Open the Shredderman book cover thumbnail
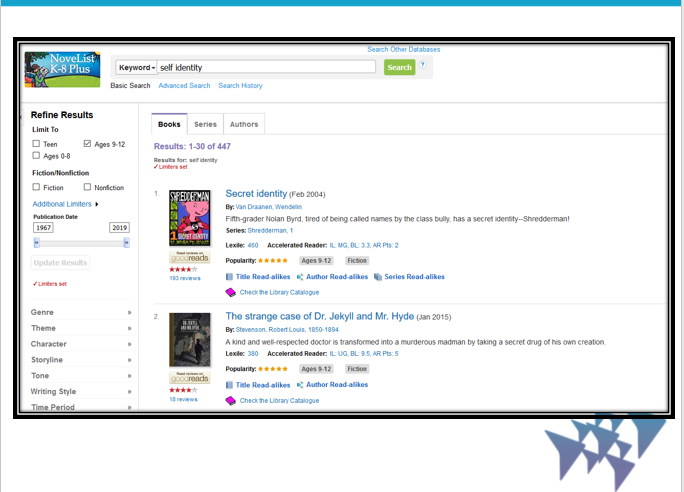 click(190, 218)
